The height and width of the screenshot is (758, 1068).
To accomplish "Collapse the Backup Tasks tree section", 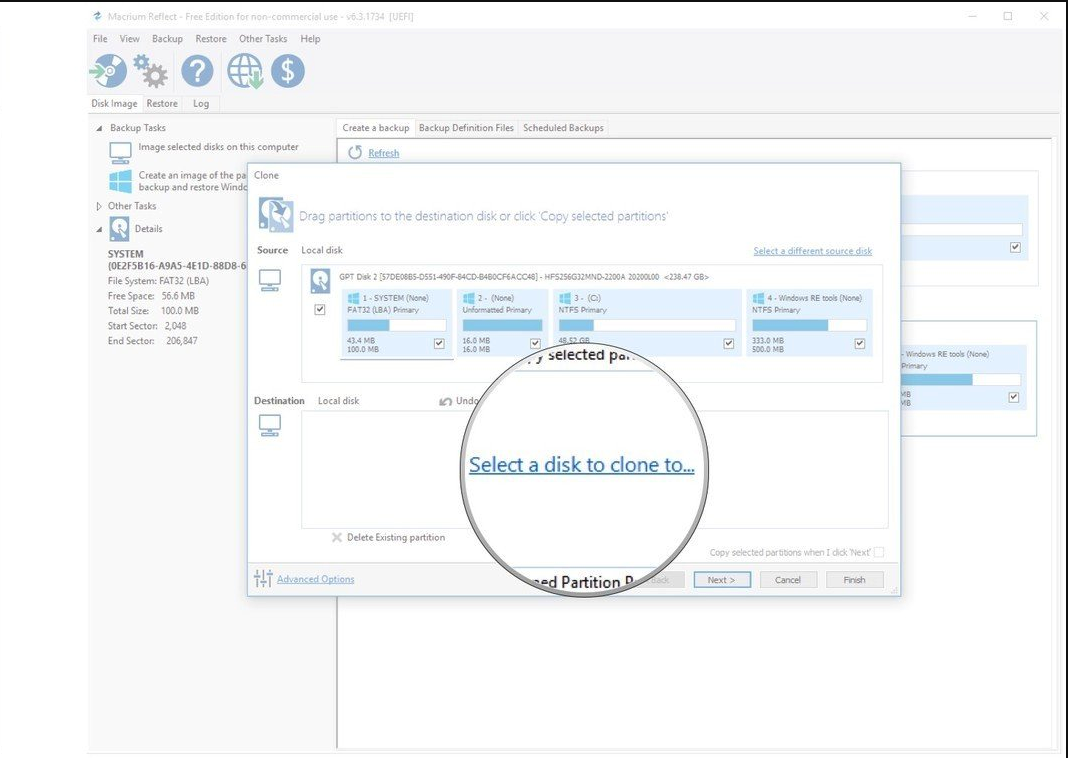I will [x=99, y=128].
